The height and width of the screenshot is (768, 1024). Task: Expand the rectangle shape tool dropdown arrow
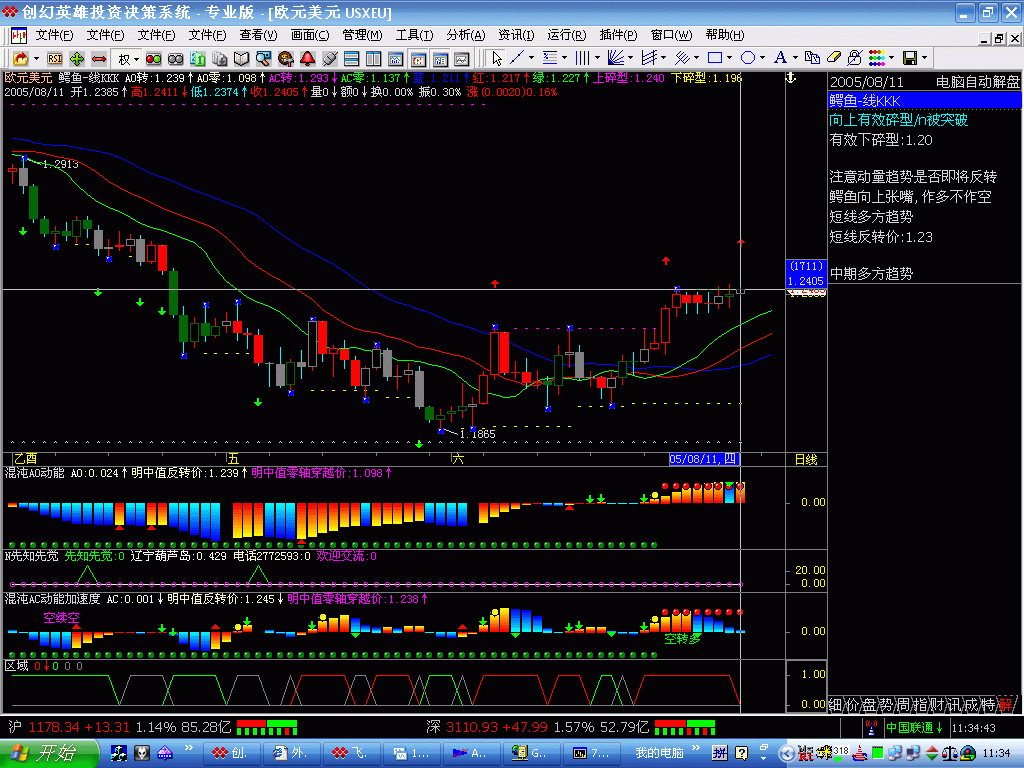pyautogui.click(x=730, y=58)
